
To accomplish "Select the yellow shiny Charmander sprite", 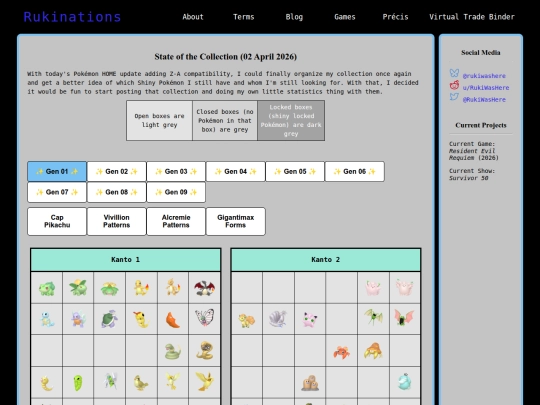I will (x=141, y=288).
